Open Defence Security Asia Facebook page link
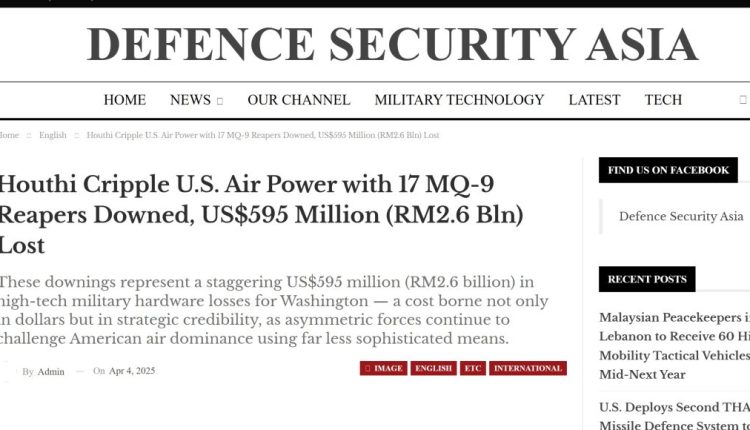The width and height of the screenshot is (750, 430). [x=681, y=216]
